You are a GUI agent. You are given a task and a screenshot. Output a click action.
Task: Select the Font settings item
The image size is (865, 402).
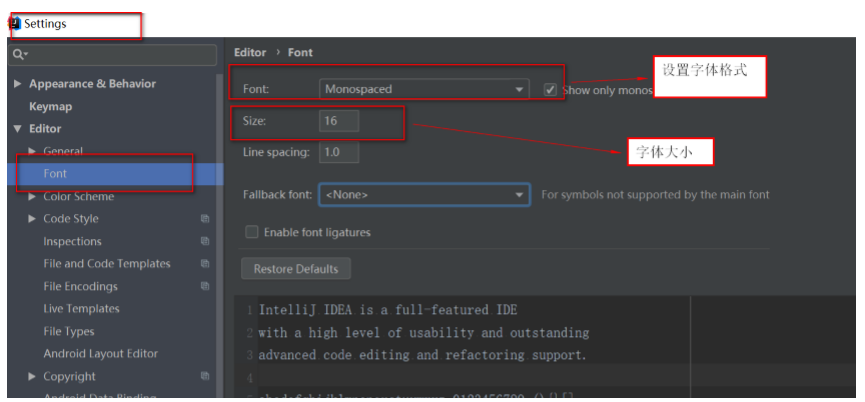[115, 174]
